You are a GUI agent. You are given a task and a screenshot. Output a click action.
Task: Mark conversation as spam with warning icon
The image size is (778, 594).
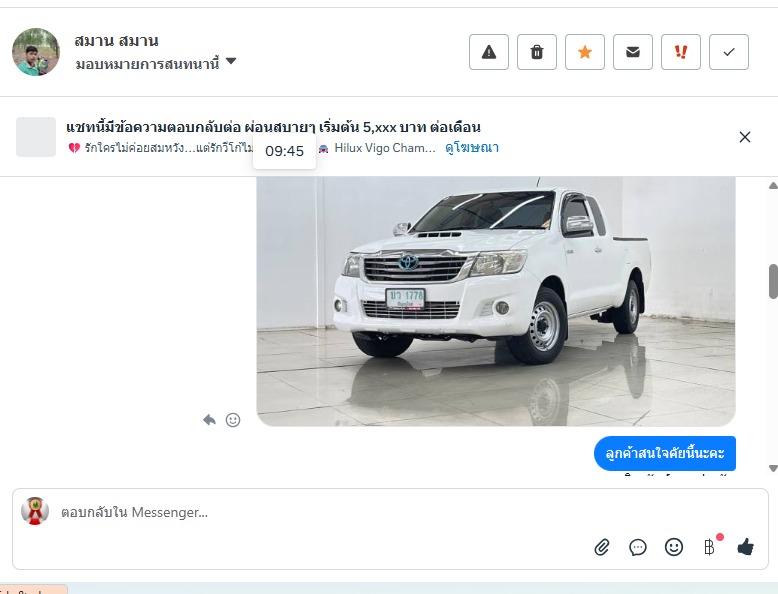[489, 52]
